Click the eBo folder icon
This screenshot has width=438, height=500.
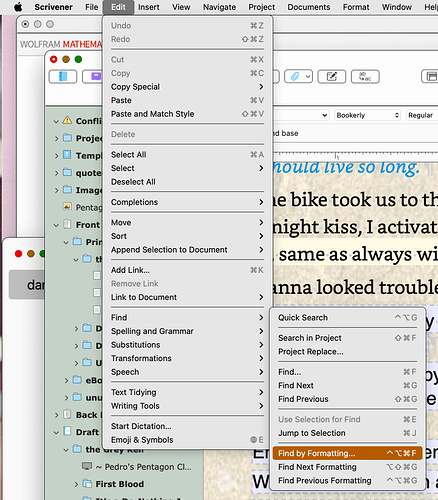click(77, 380)
